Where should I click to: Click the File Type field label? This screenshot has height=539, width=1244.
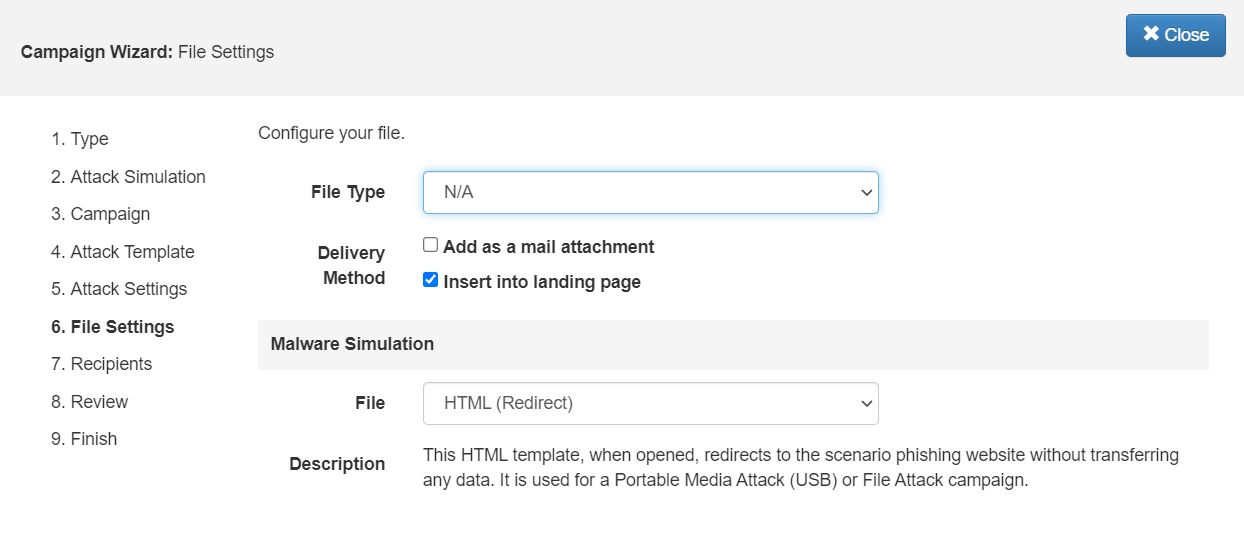pyautogui.click(x=348, y=192)
